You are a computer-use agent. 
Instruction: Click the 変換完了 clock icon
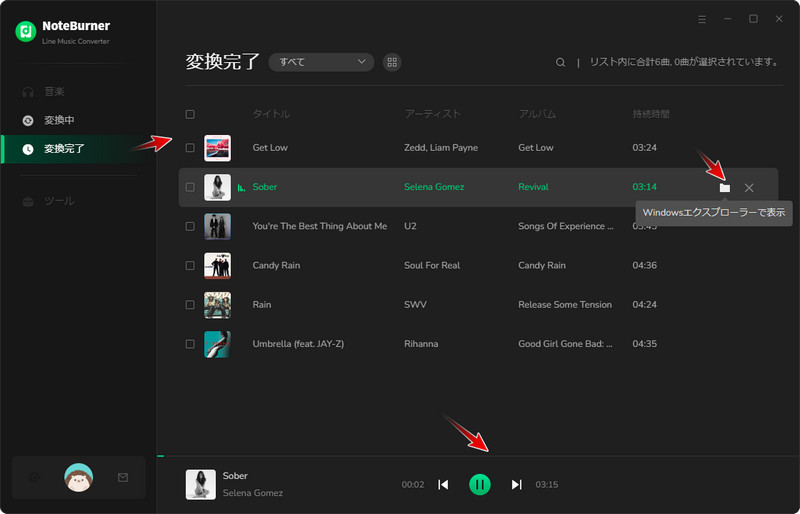pyautogui.click(x=28, y=149)
